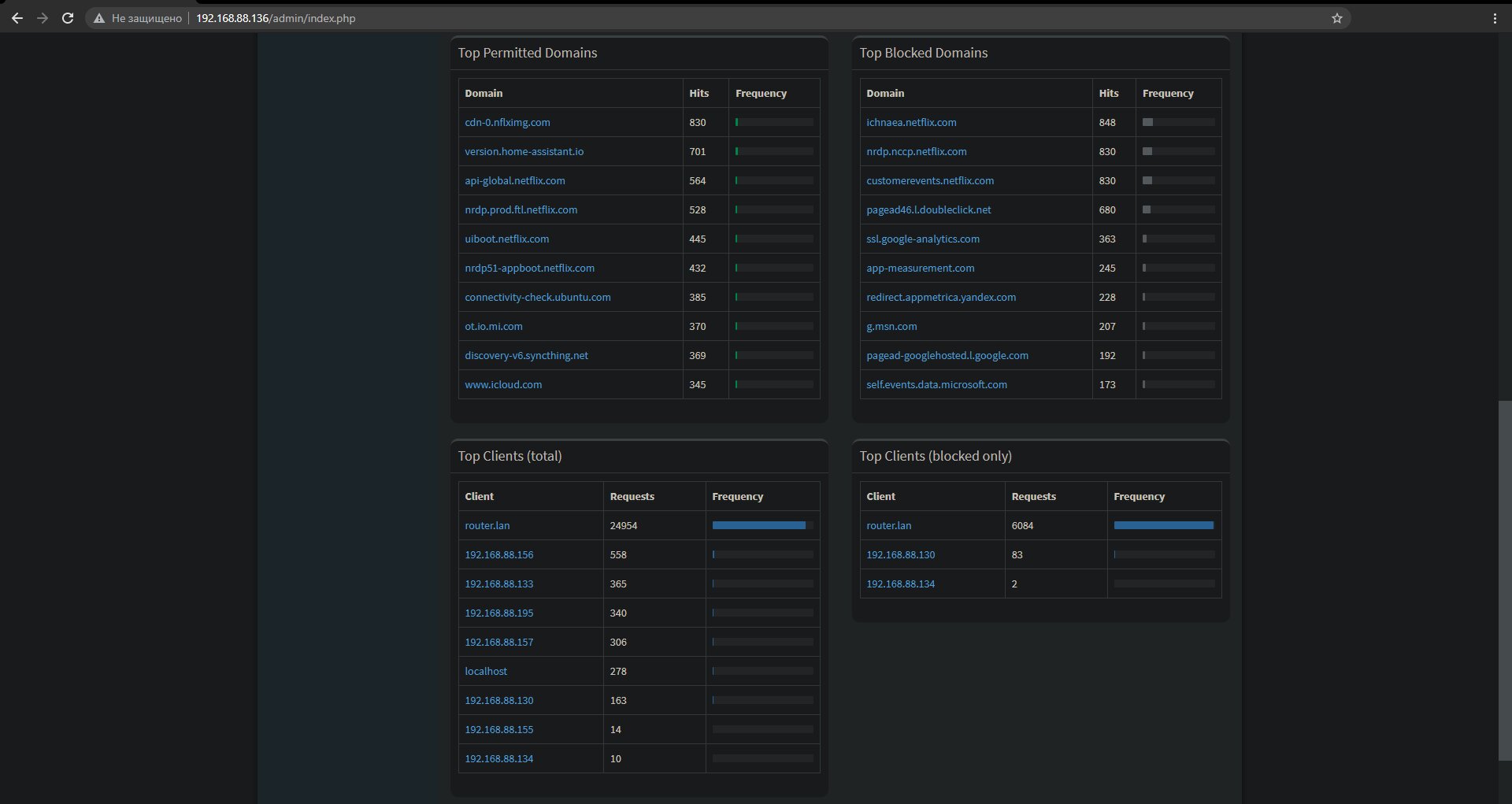Click the address bar URL field
This screenshot has width=1512, height=804.
tap(709, 18)
